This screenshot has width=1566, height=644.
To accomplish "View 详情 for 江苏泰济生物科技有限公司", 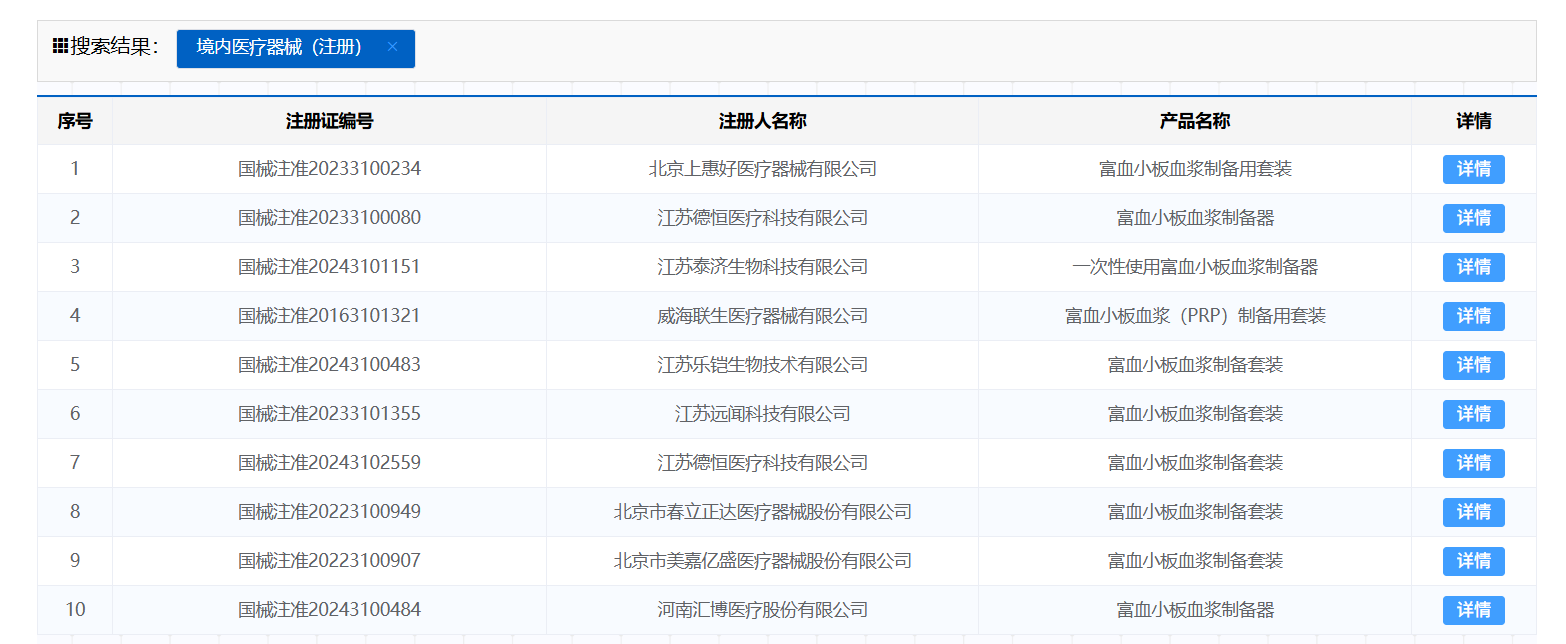I will tap(1473, 267).
